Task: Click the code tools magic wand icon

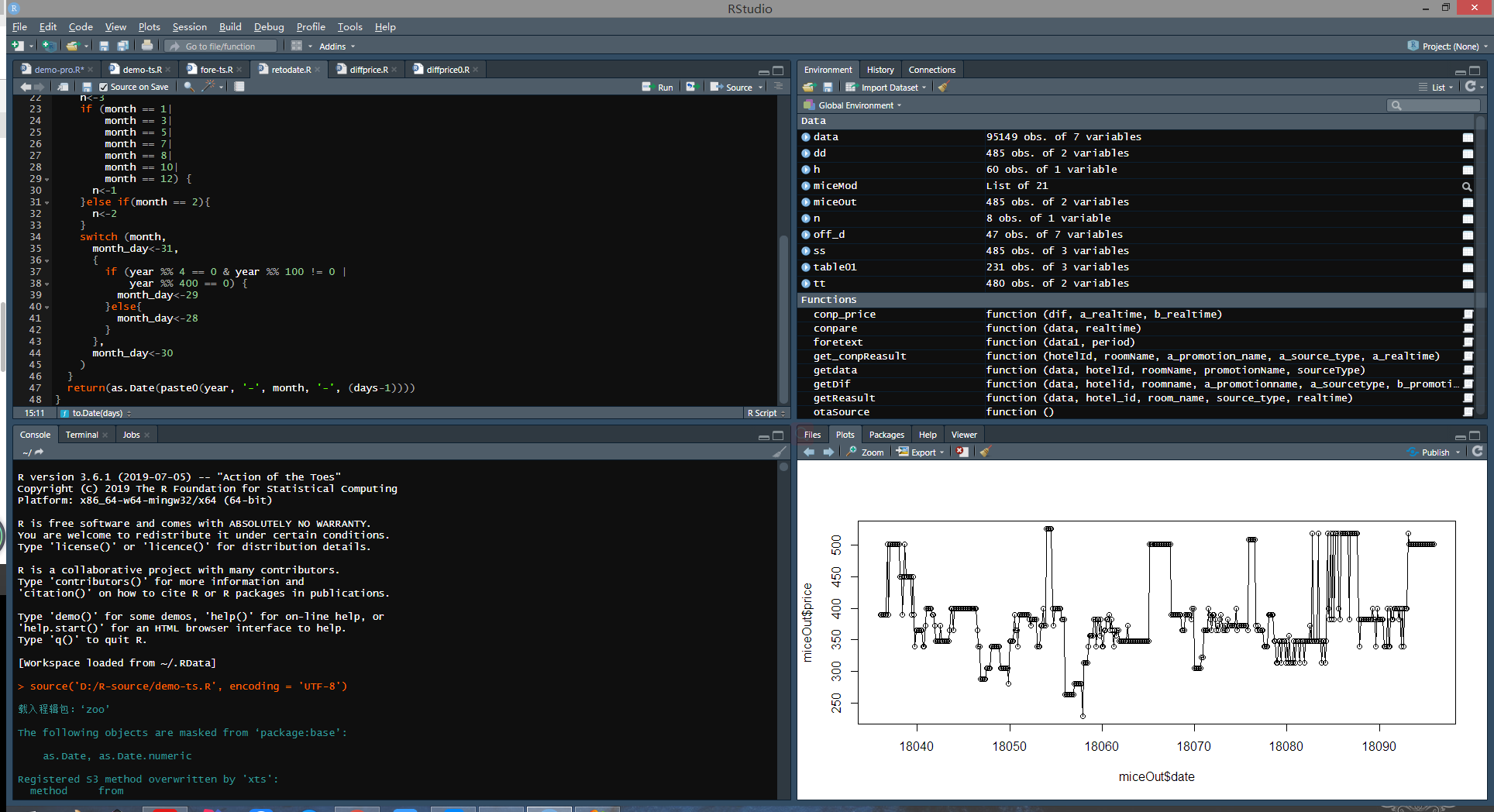Action: pos(208,87)
